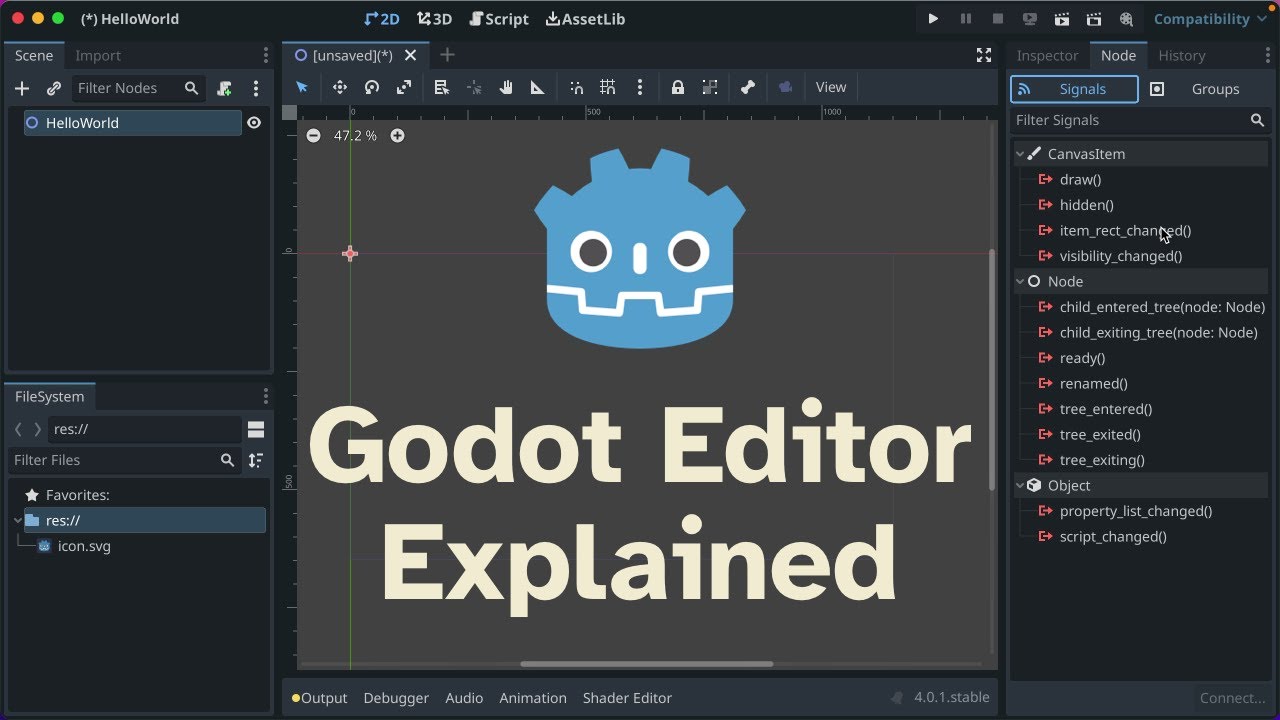This screenshot has width=1280, height=720.
Task: Open skeleton bone options
Action: point(748,88)
